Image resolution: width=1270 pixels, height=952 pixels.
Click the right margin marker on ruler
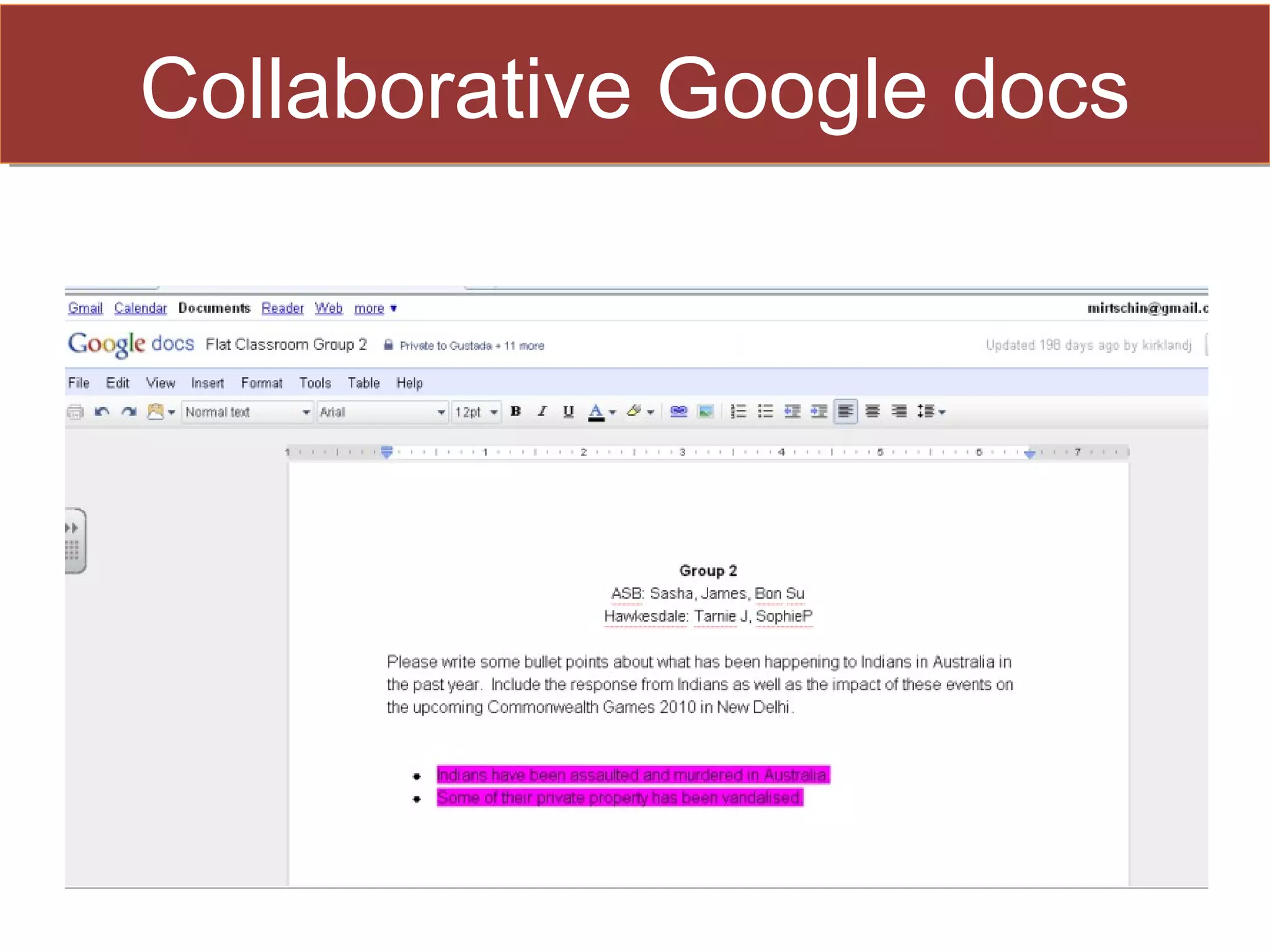1030,453
